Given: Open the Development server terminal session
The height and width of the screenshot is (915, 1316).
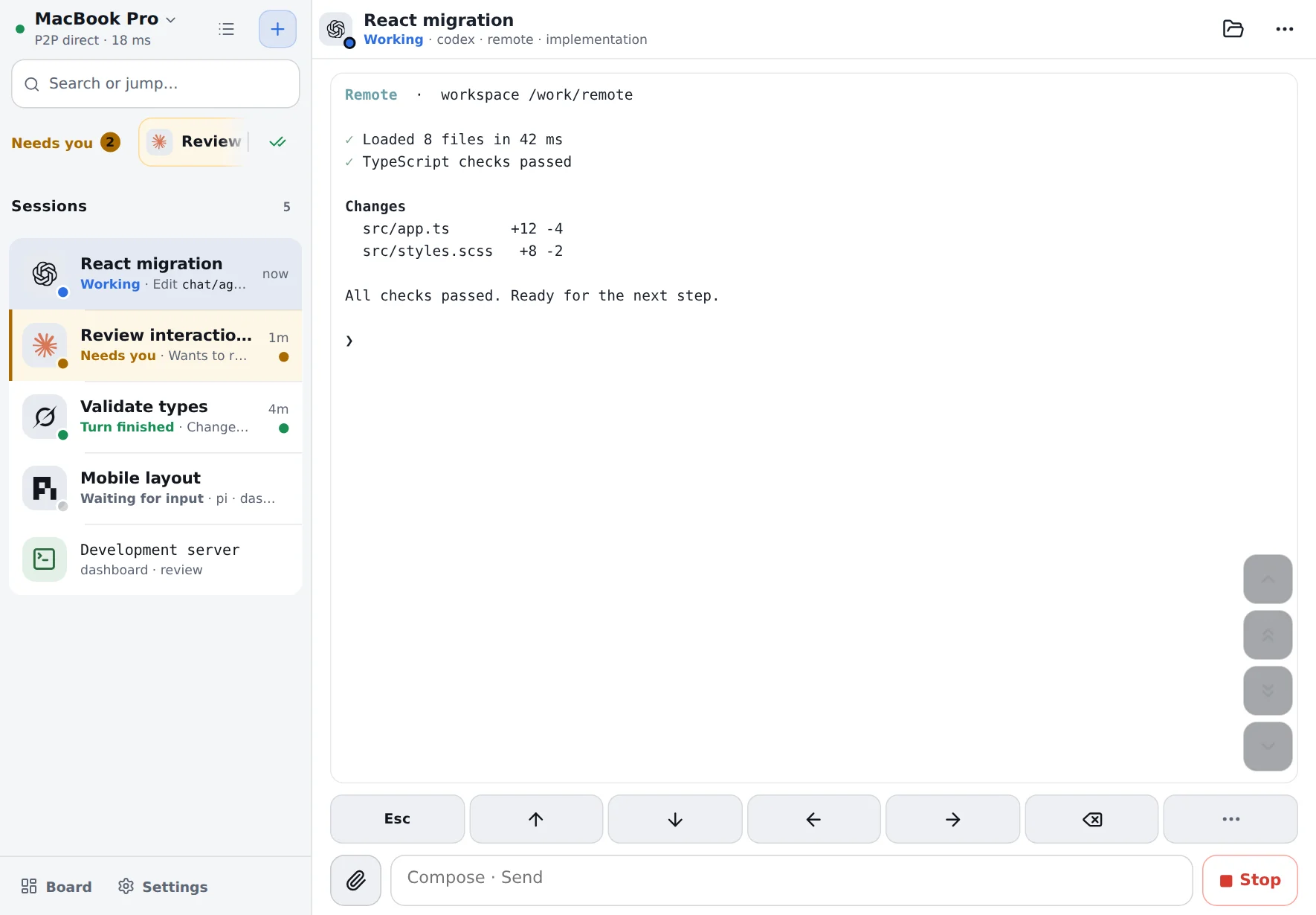Looking at the screenshot, I should click(x=155, y=559).
